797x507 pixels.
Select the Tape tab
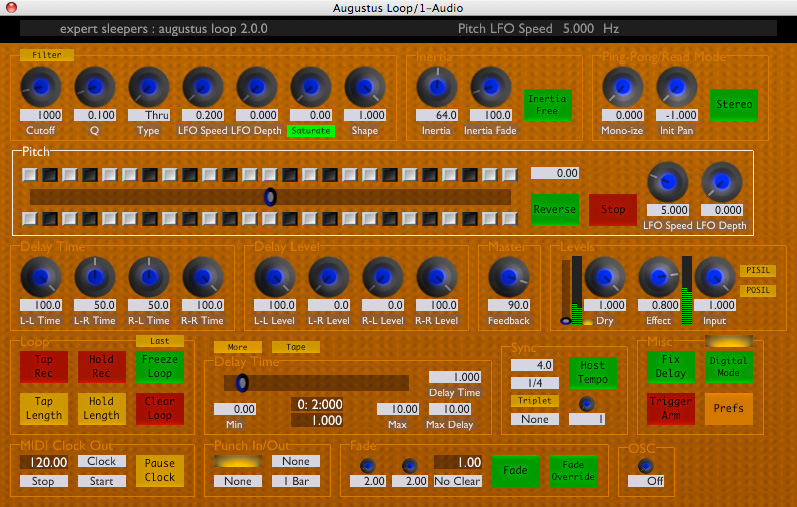pyautogui.click(x=296, y=347)
